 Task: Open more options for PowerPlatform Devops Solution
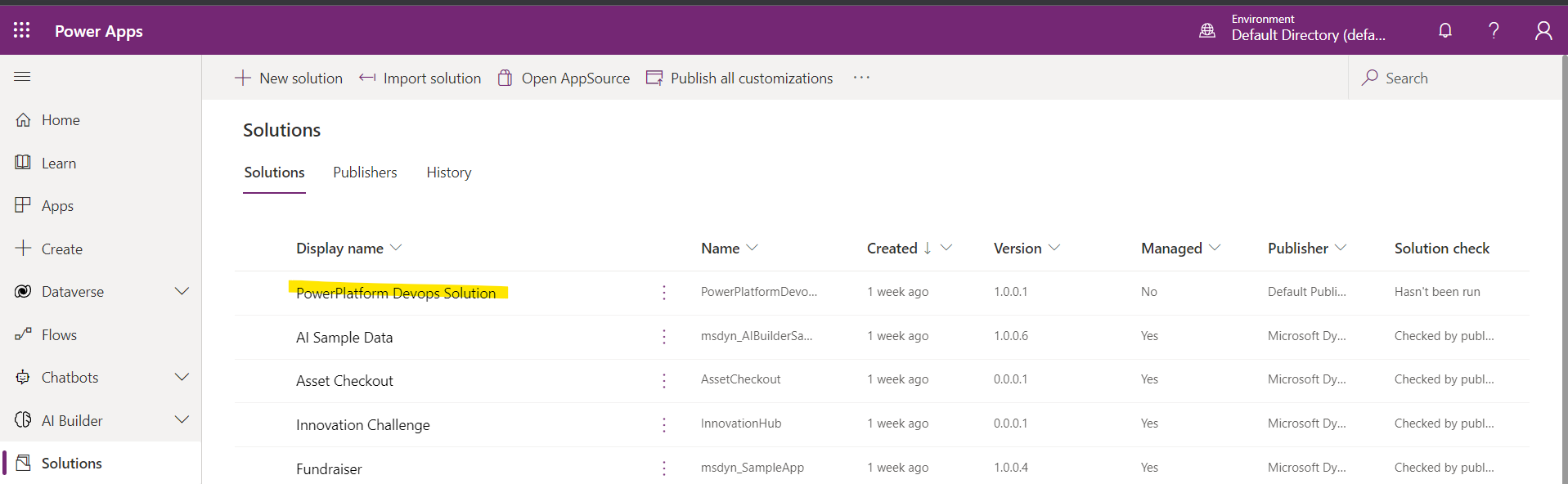[x=664, y=293]
